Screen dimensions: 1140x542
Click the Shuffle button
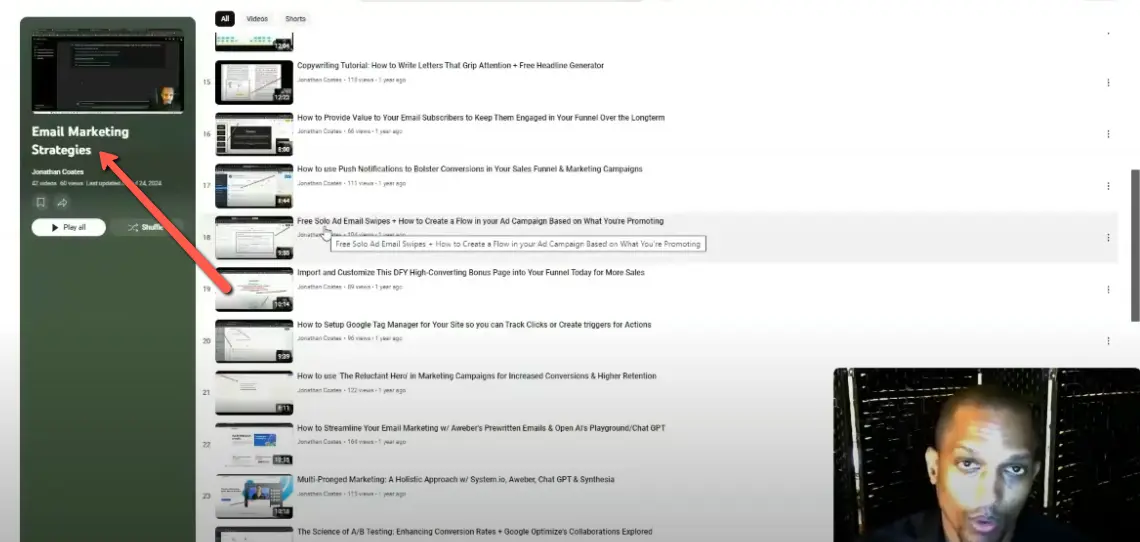[148, 227]
